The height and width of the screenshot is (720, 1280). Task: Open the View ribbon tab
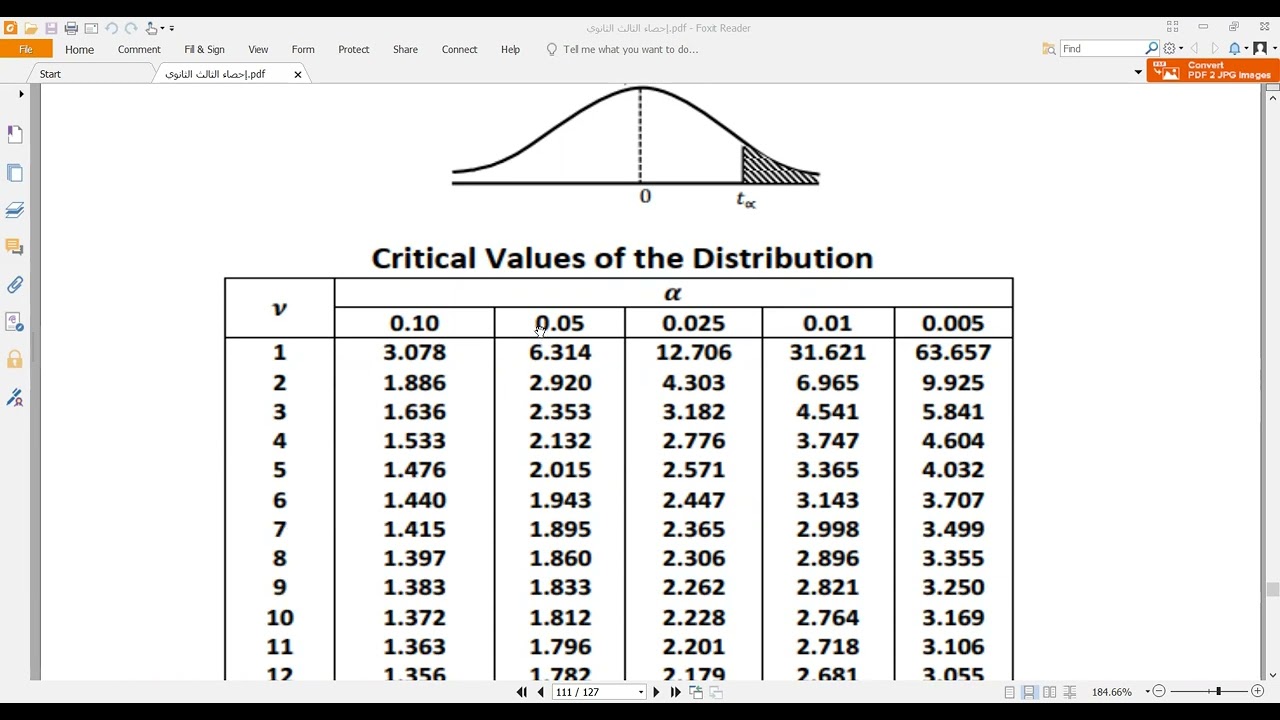tap(258, 49)
